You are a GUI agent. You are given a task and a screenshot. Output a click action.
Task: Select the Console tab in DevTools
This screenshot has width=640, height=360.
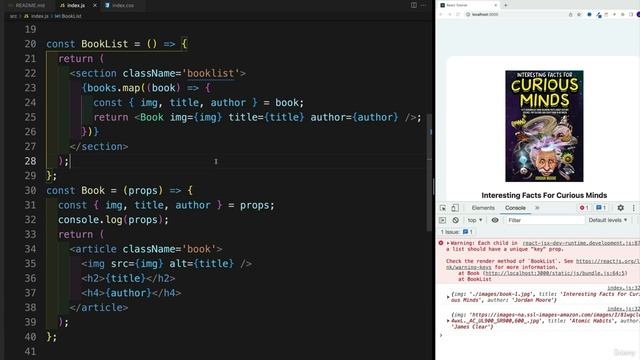pyautogui.click(x=515, y=208)
